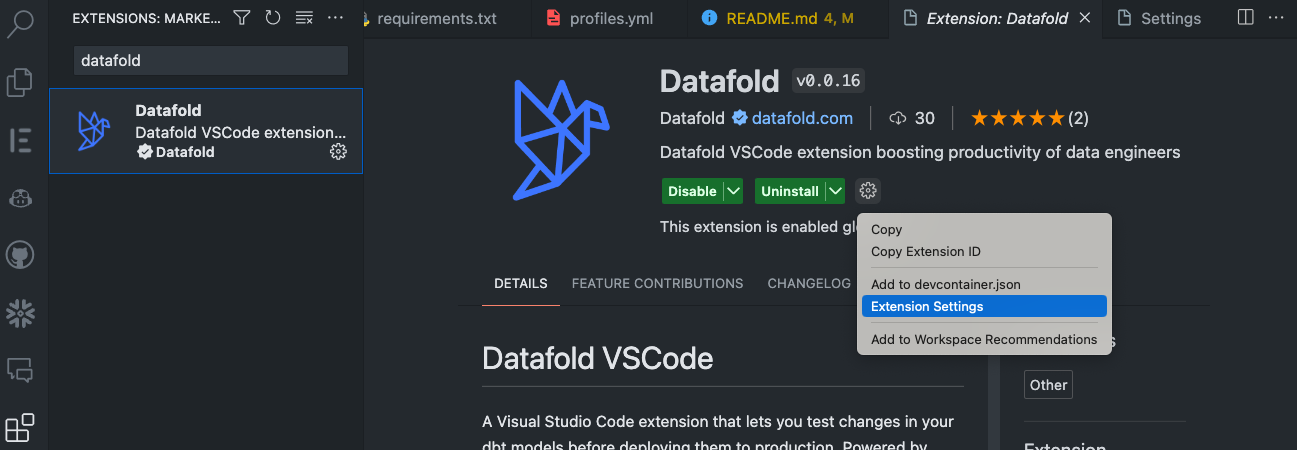The width and height of the screenshot is (1297, 450).
Task: Switch to the requirements.txt tab
Action: [439, 19]
